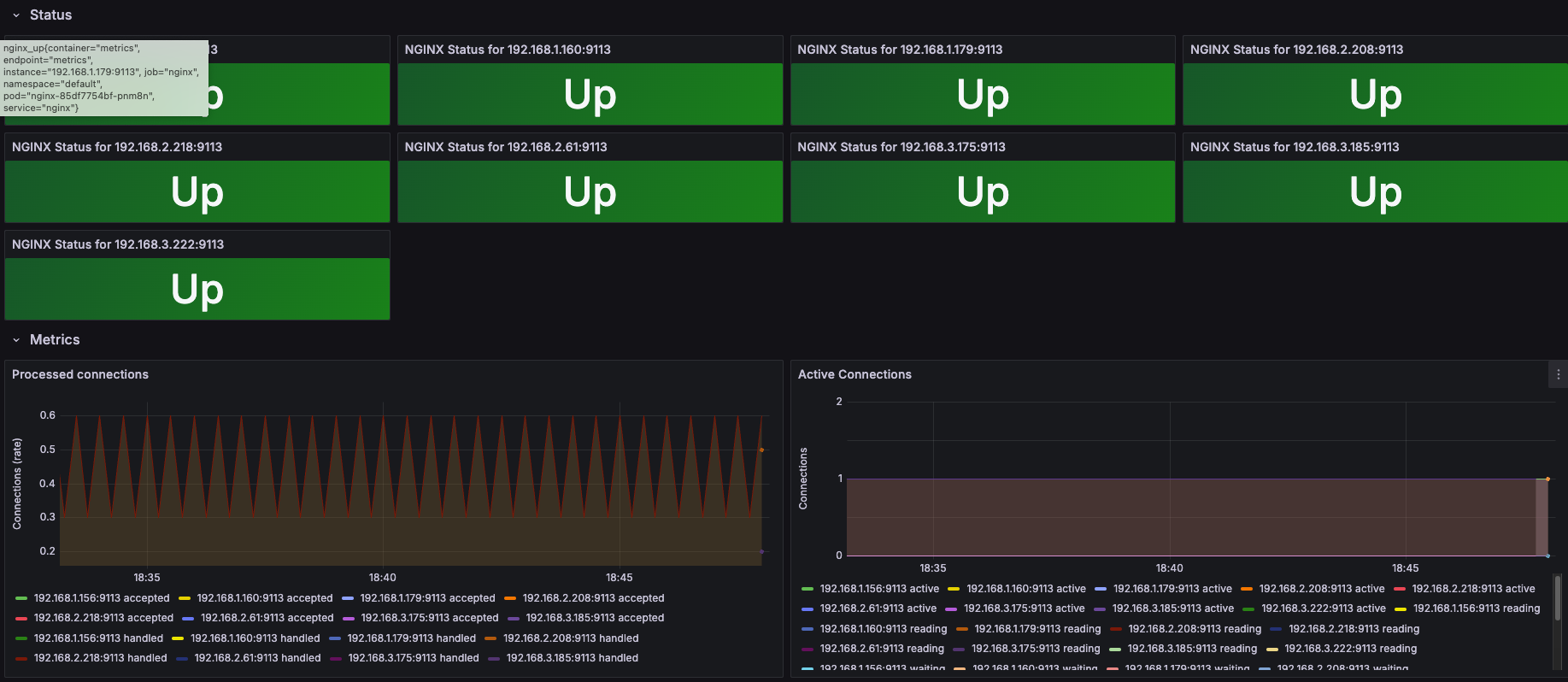The height and width of the screenshot is (682, 1568).
Task: Click the Up value for 192.168.3.222:9113
Action: pos(197,290)
